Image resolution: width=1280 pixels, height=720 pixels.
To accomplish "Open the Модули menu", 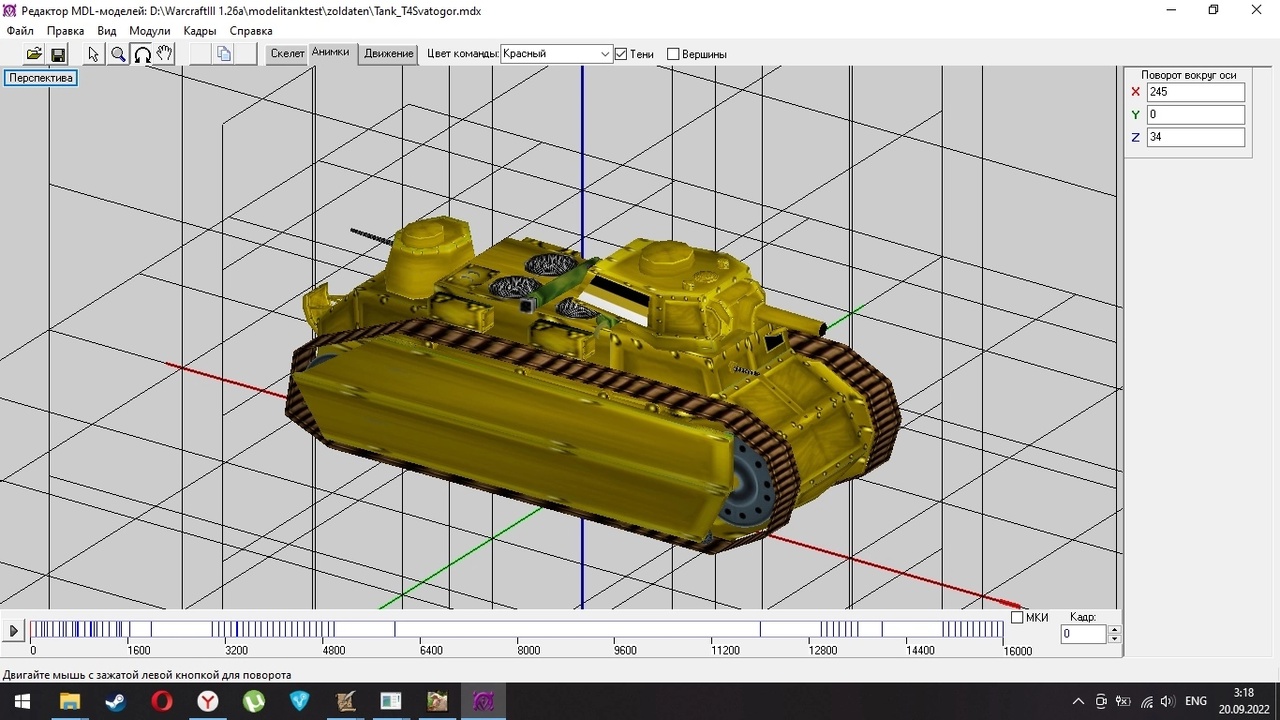I will click(x=149, y=31).
